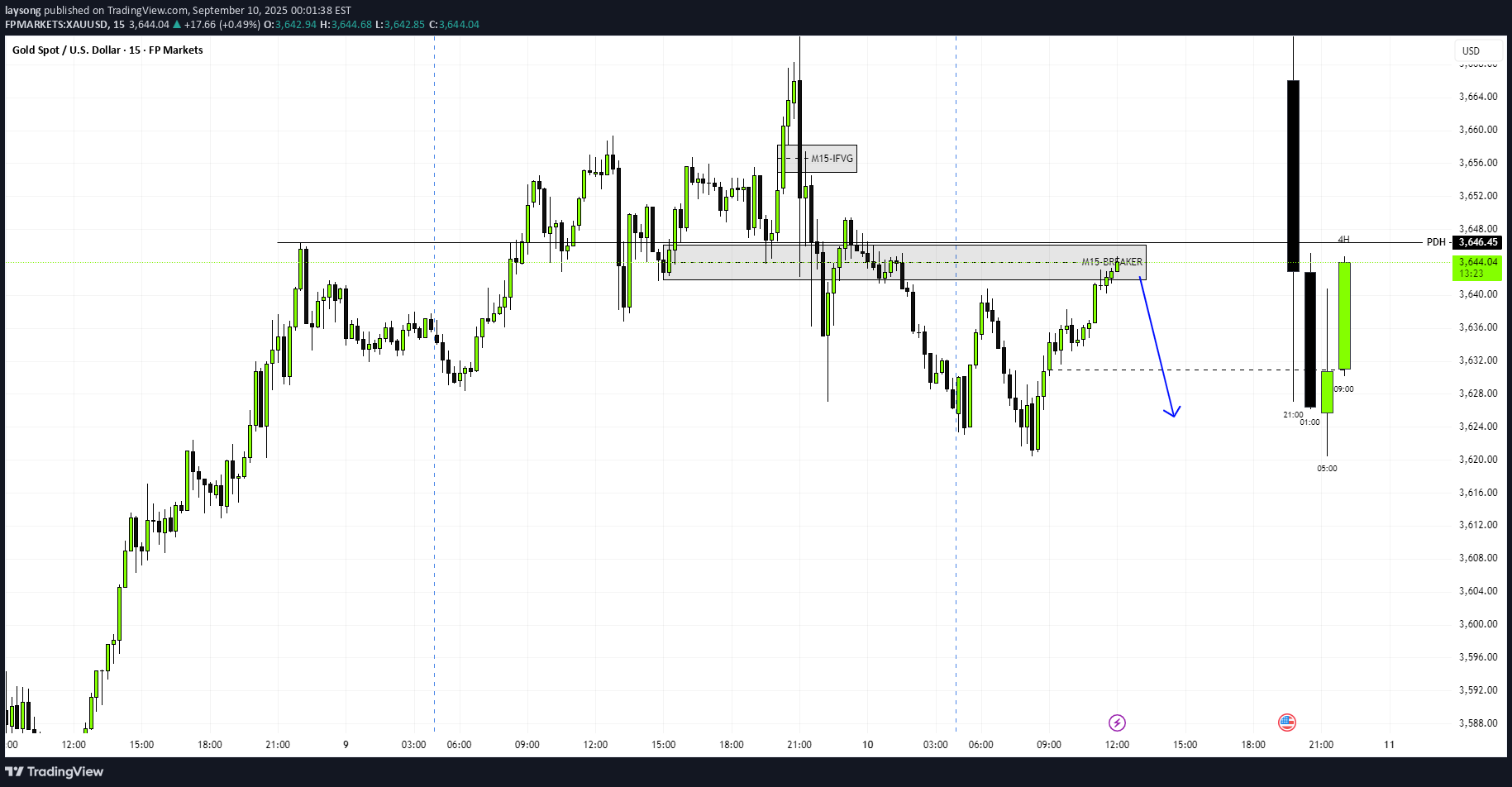Click the US flag economic event icon
Screen dimensions: 1512x787
(1286, 723)
